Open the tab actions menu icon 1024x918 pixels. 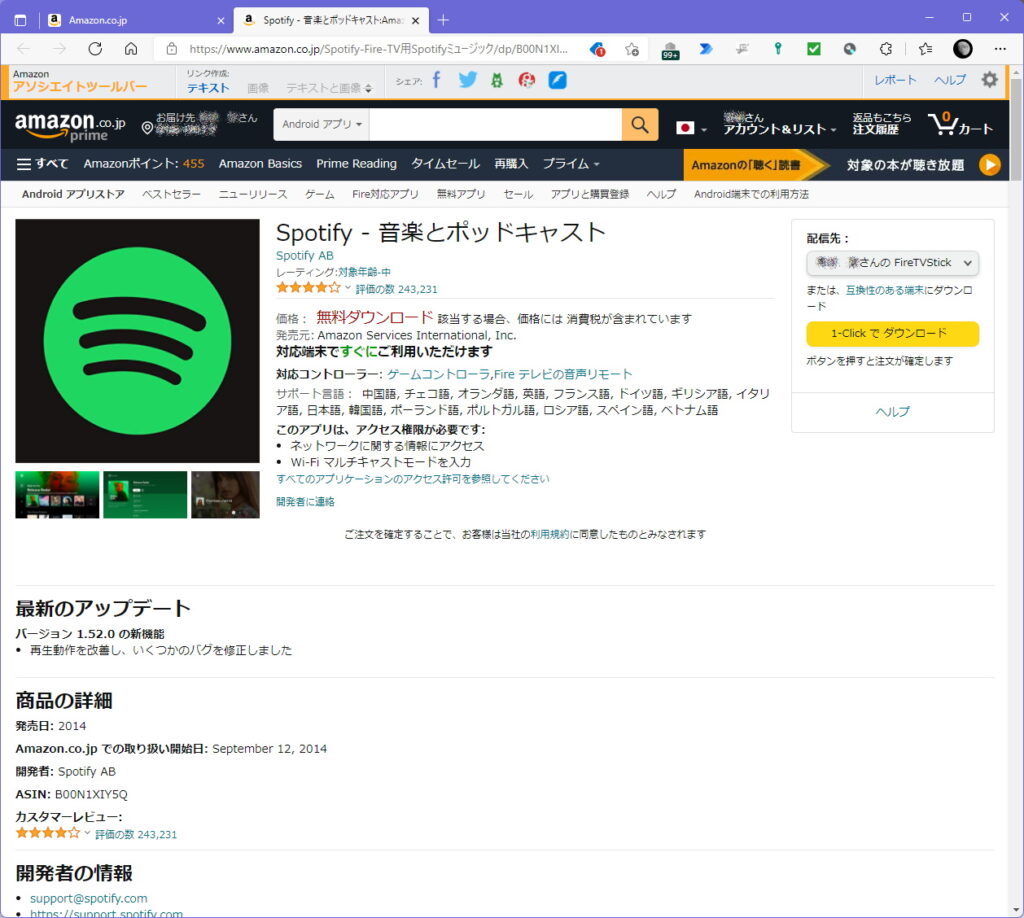coord(20,20)
